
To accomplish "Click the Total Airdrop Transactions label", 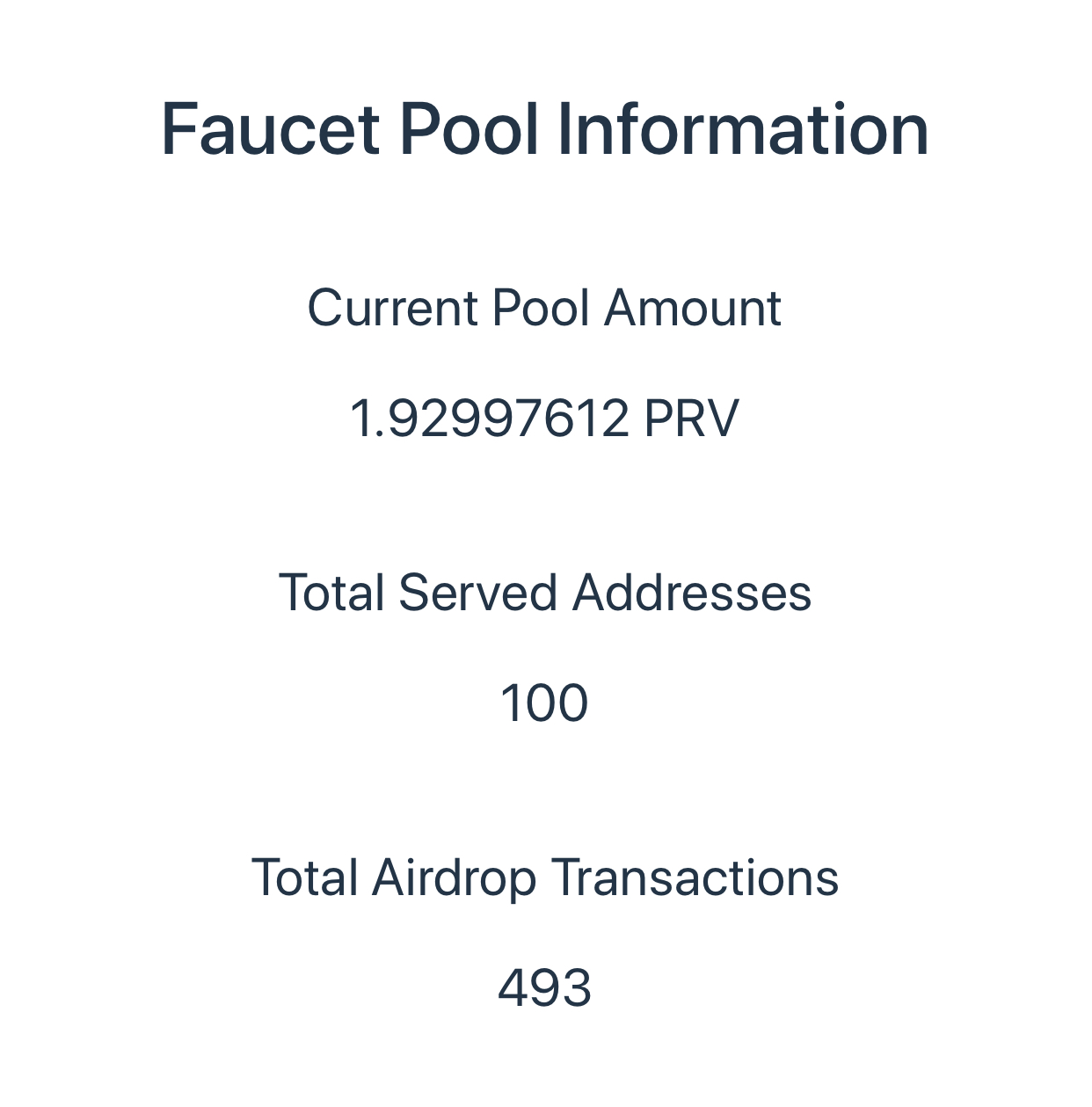I will tap(545, 878).
